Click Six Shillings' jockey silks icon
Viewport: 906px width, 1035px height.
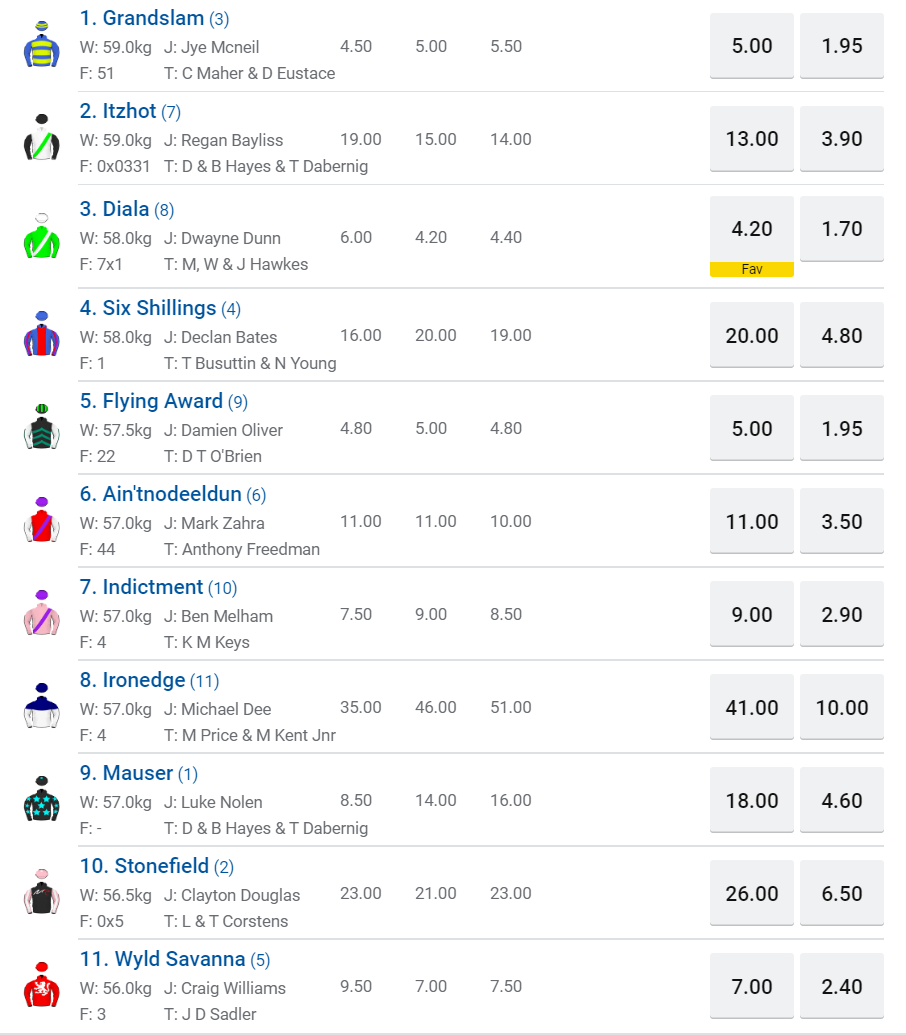41,335
